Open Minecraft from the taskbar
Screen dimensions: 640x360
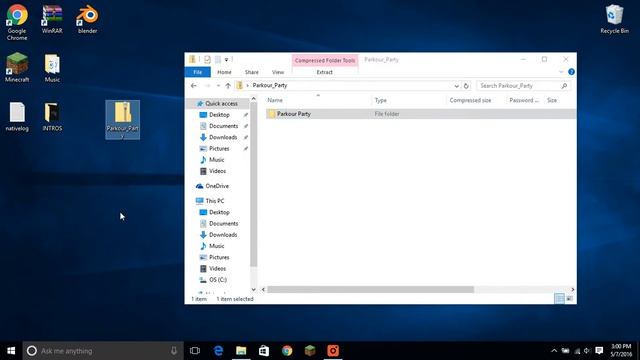coord(310,351)
